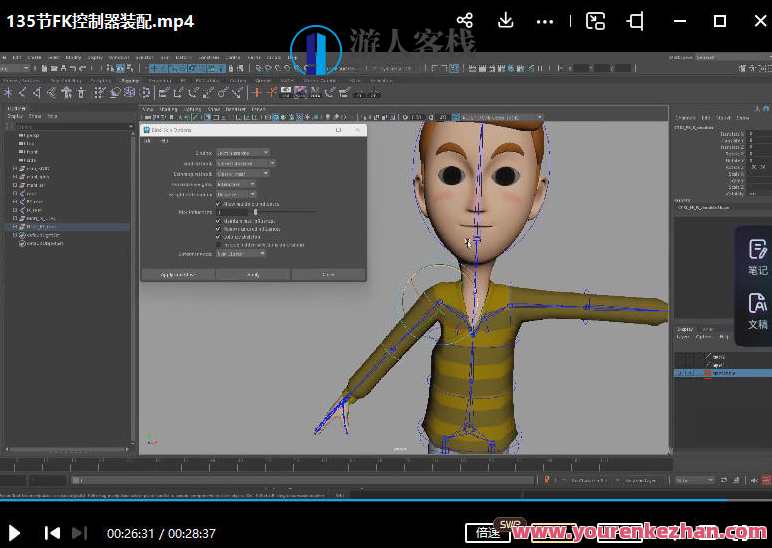Screen dimensions: 772x548
Task: Click the picture-in-picture mini player icon
Action: click(x=595, y=21)
